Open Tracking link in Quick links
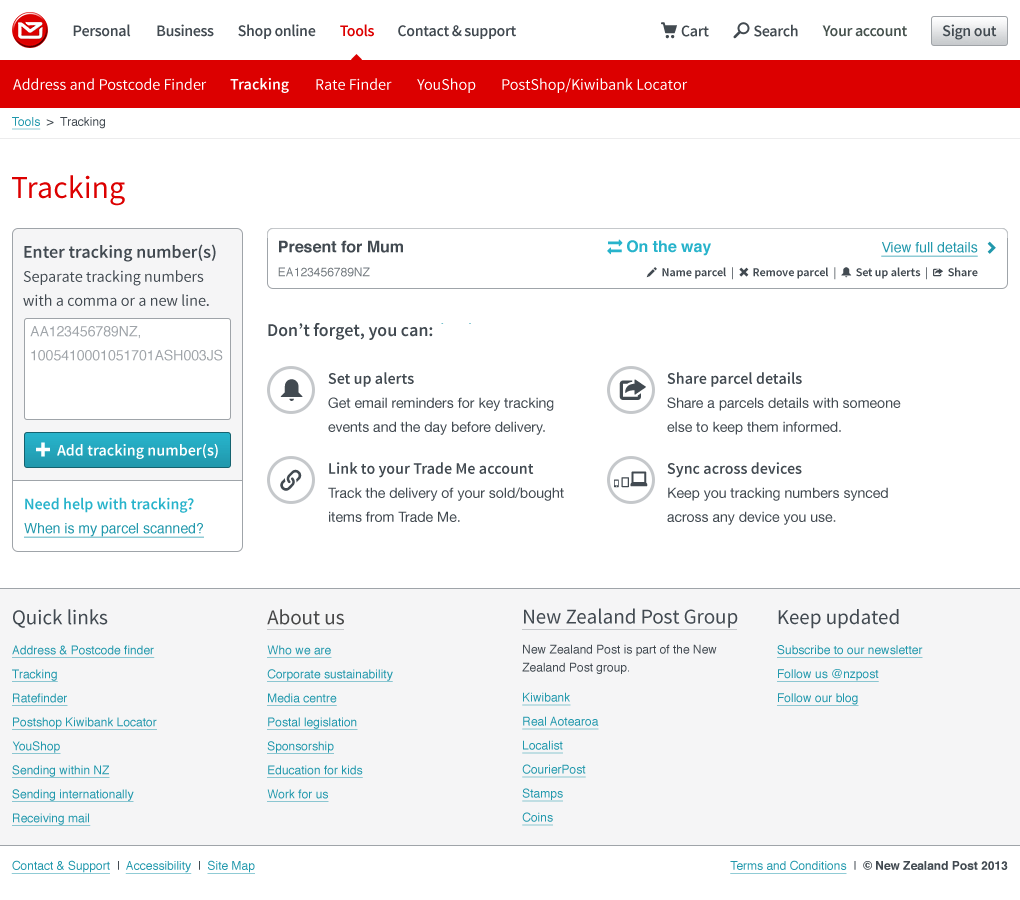The image size is (1020, 900). point(34,674)
